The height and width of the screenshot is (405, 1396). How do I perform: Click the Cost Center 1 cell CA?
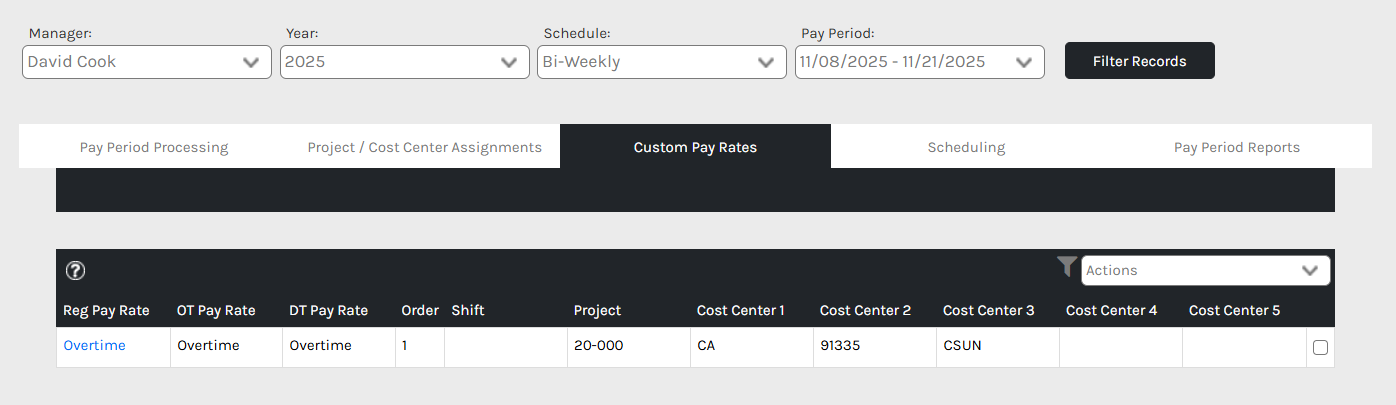752,347
